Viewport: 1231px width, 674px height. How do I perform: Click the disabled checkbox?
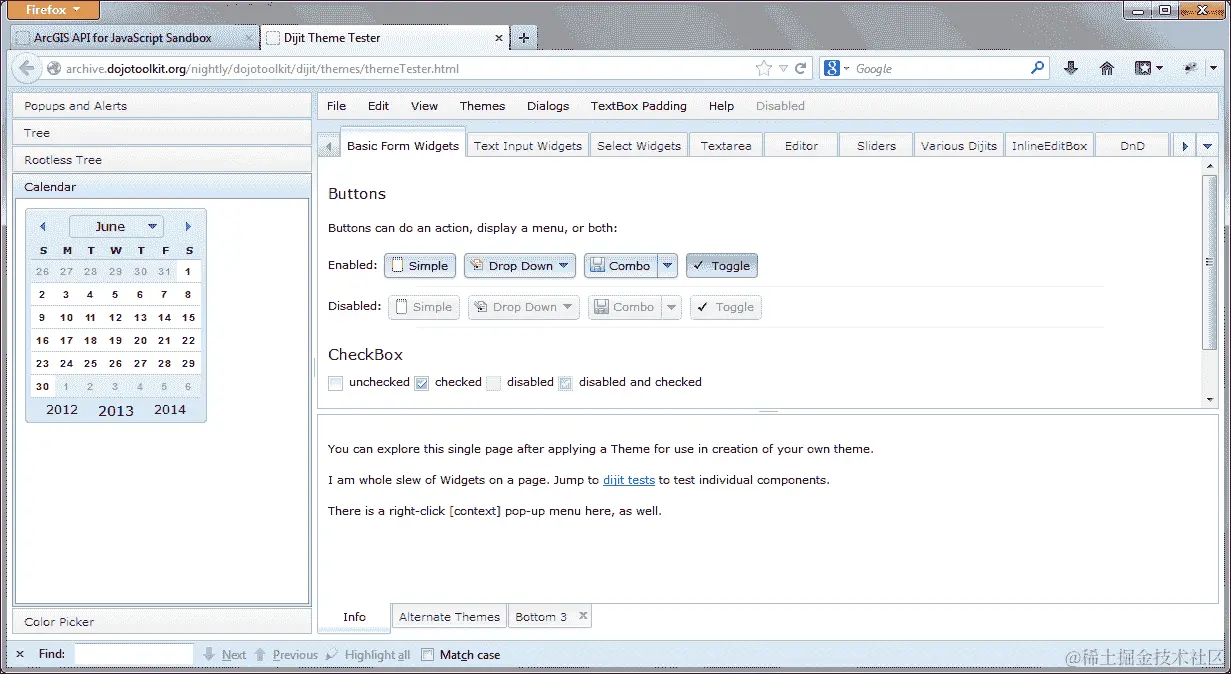[493, 382]
